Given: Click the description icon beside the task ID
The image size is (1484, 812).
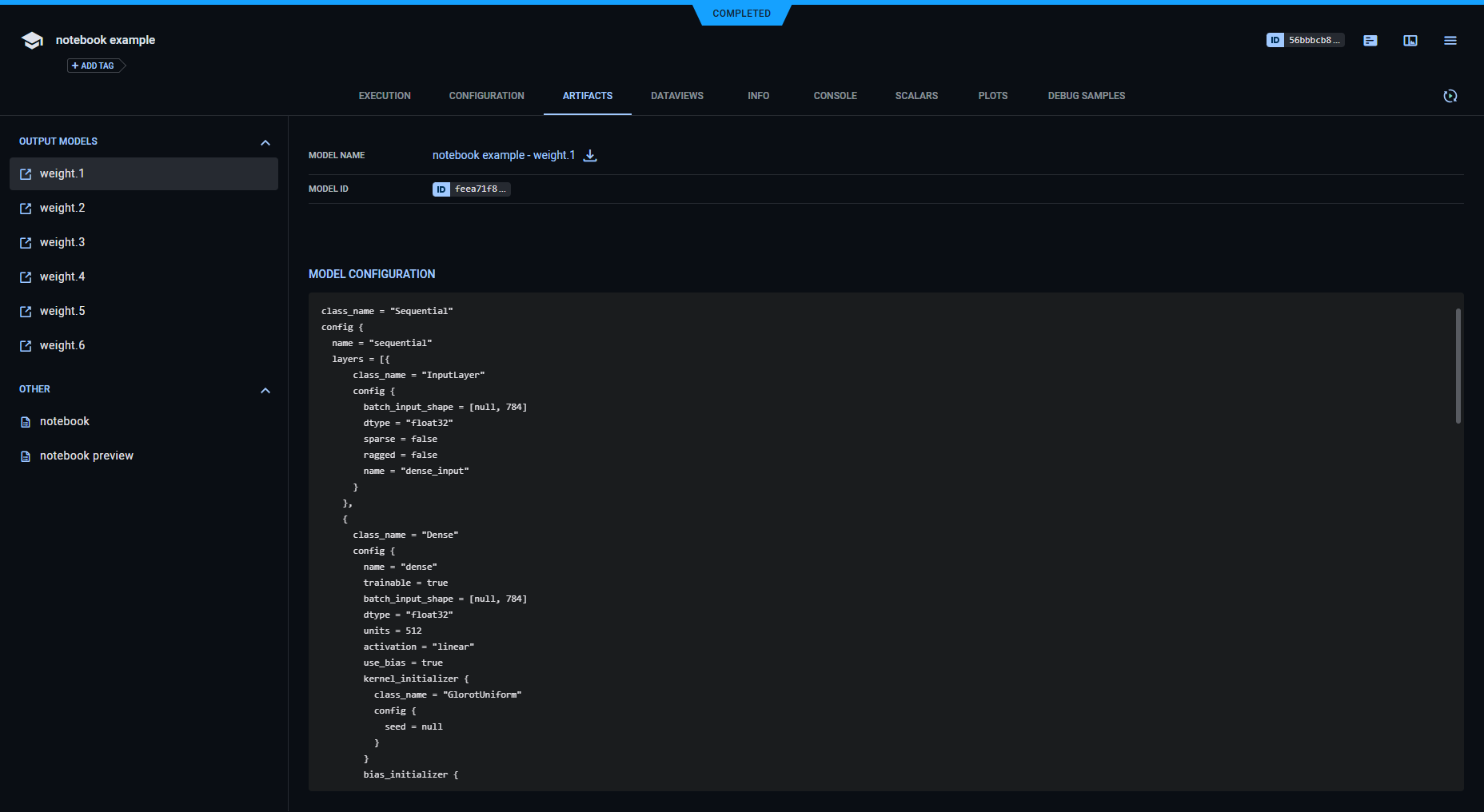Looking at the screenshot, I should [x=1370, y=41].
